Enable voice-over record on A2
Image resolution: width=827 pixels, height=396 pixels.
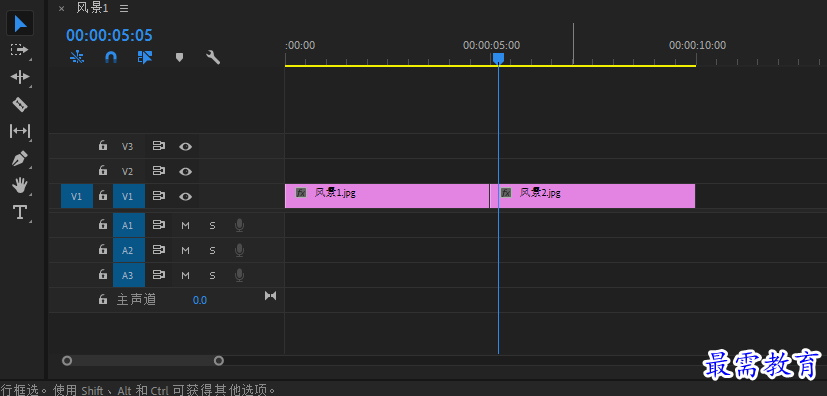tap(239, 250)
